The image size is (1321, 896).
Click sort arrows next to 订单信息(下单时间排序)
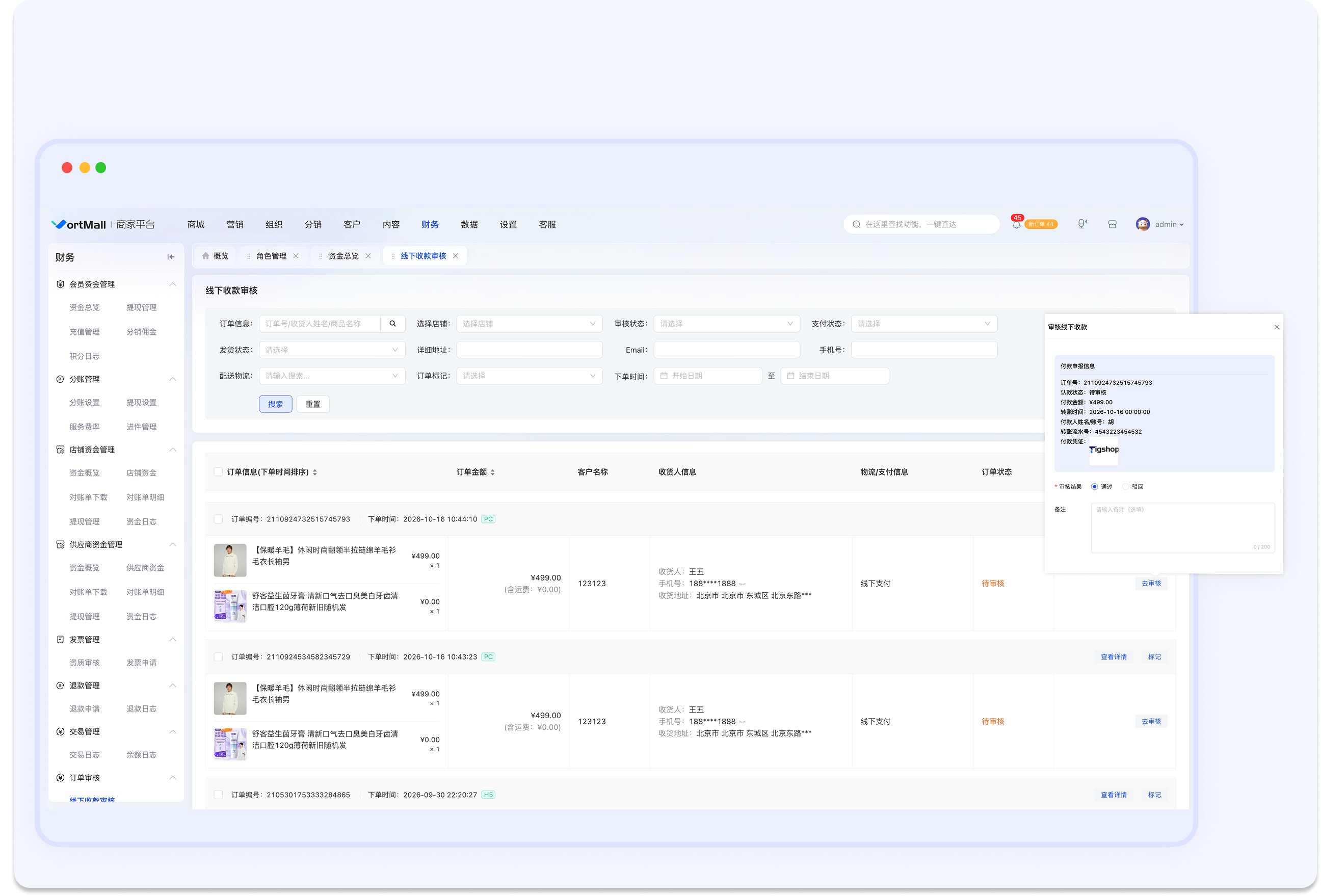pos(315,472)
